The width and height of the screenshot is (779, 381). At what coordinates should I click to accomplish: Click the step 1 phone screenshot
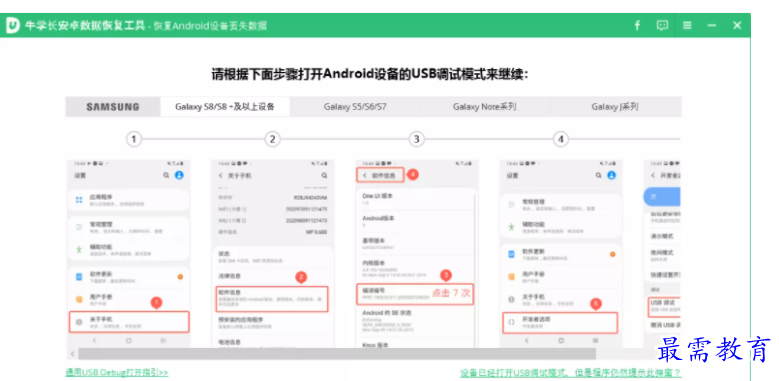click(129, 253)
